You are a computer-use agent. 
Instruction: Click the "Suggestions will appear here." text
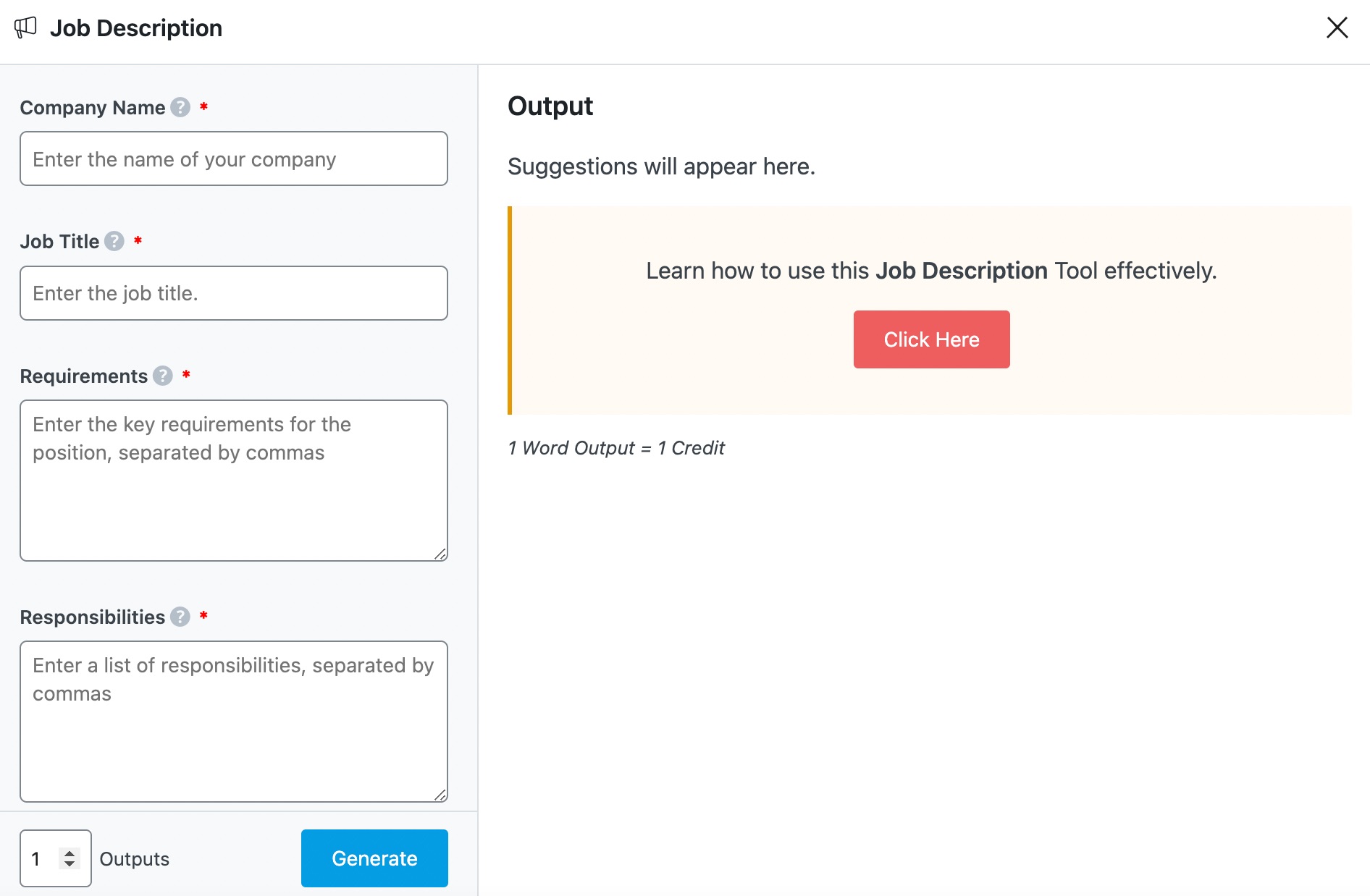pos(661,166)
